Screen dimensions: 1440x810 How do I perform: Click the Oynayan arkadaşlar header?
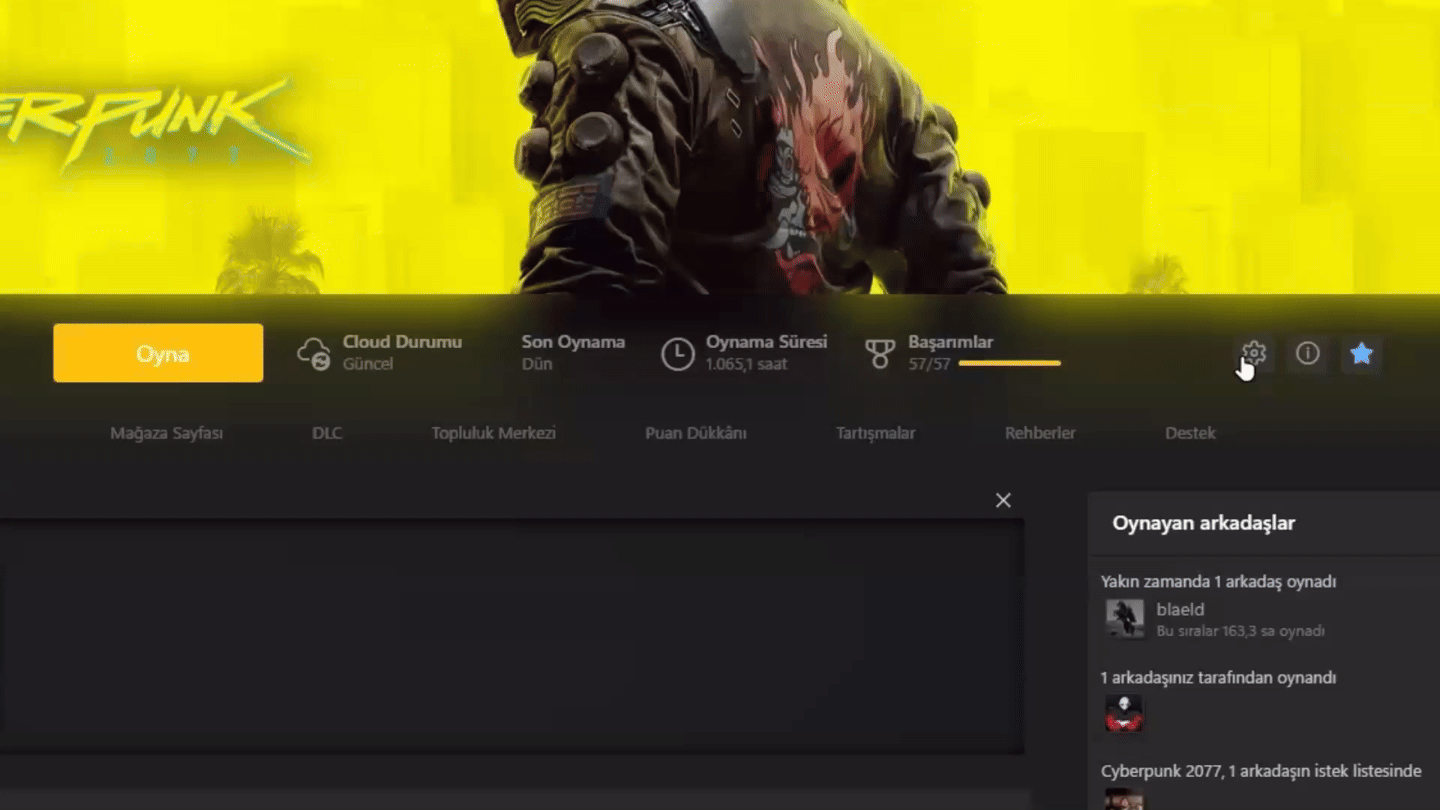[x=1204, y=523]
